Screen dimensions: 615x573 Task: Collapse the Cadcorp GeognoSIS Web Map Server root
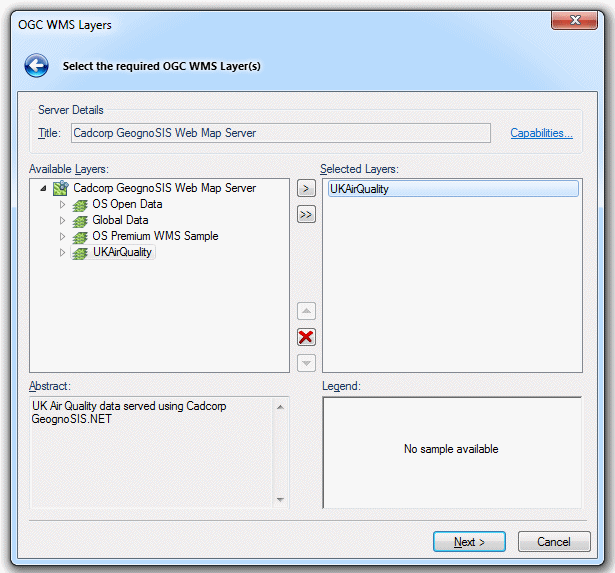[x=43, y=188]
